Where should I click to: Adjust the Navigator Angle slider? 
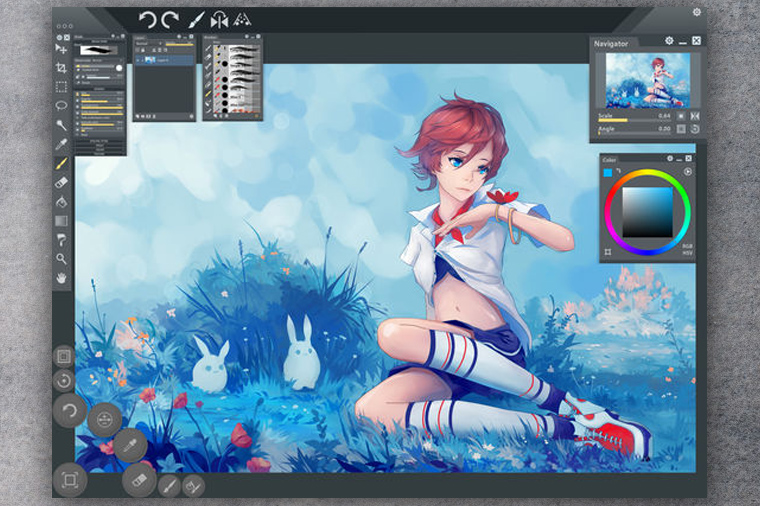[x=634, y=132]
